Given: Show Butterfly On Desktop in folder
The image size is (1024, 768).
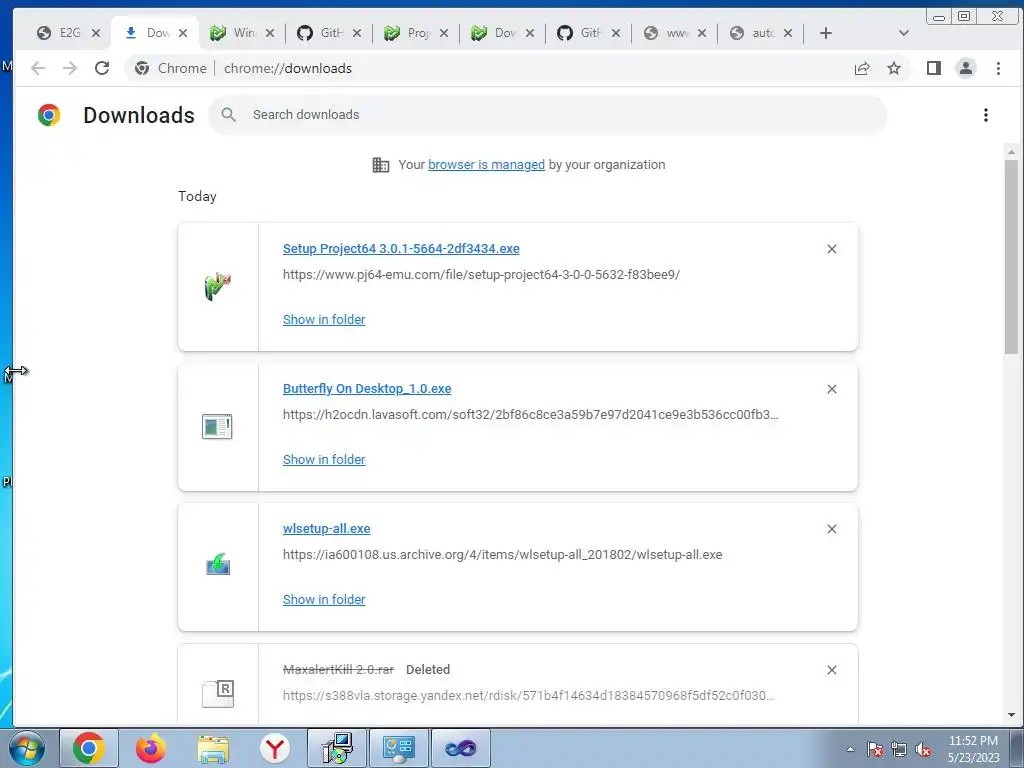Looking at the screenshot, I should (x=324, y=460).
